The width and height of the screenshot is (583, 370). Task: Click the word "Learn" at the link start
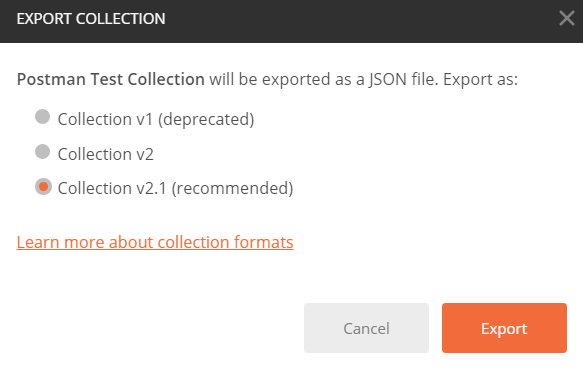38,242
